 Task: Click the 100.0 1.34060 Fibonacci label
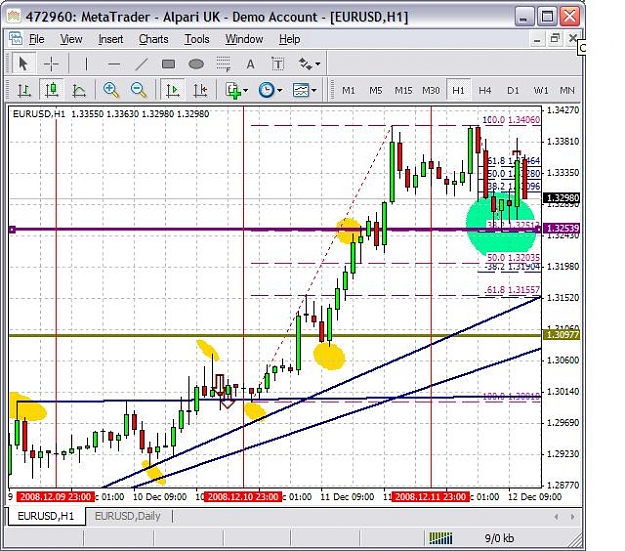pyautogui.click(x=511, y=120)
